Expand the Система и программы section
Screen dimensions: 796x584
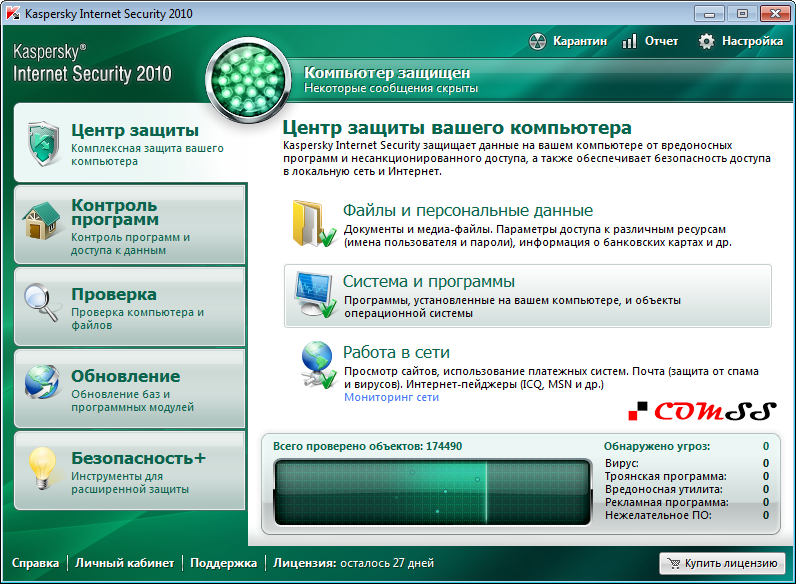pyautogui.click(x=429, y=282)
